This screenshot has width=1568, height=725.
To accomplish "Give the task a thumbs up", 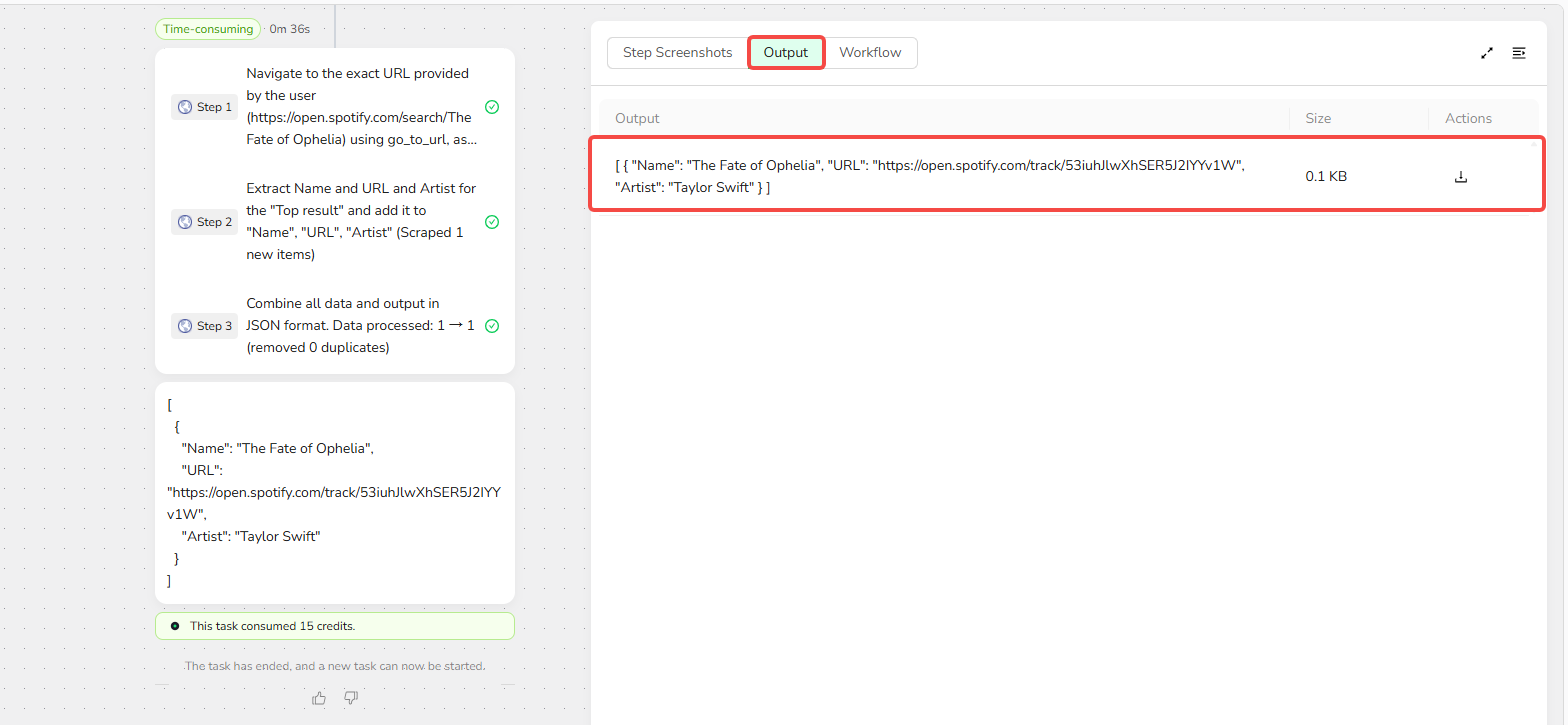I will (319, 698).
